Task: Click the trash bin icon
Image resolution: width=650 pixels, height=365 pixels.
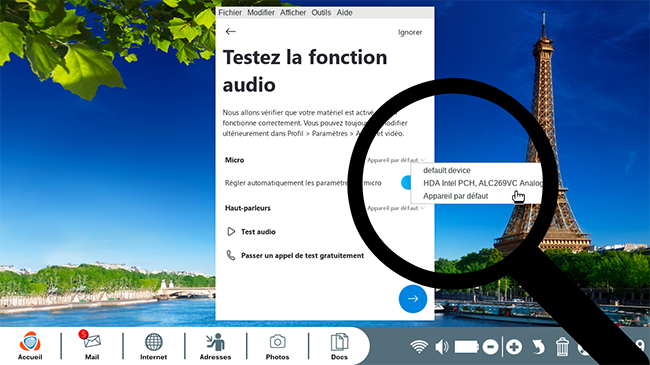Action: coord(562,346)
